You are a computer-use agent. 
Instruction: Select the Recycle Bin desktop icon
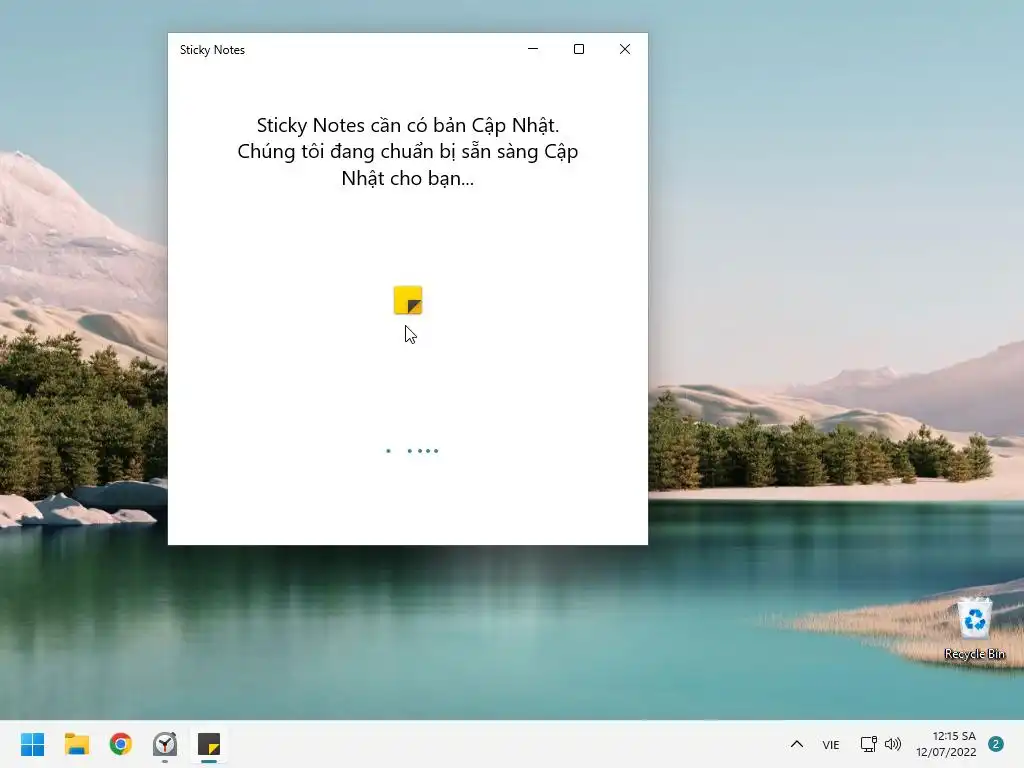974,628
